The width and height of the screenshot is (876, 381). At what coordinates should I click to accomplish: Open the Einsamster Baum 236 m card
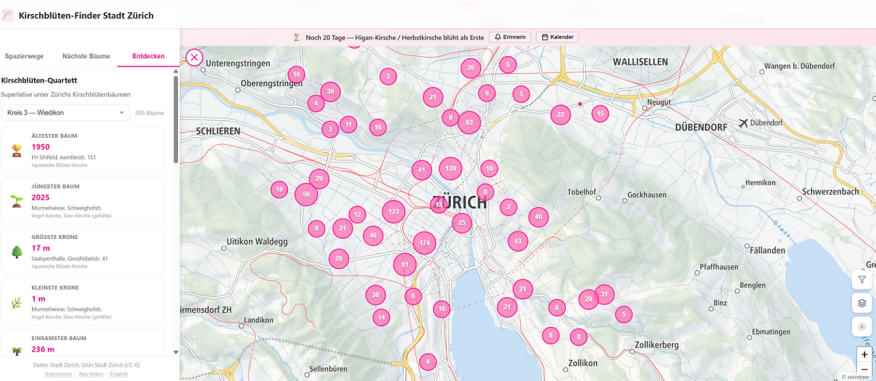pyautogui.click(x=83, y=343)
